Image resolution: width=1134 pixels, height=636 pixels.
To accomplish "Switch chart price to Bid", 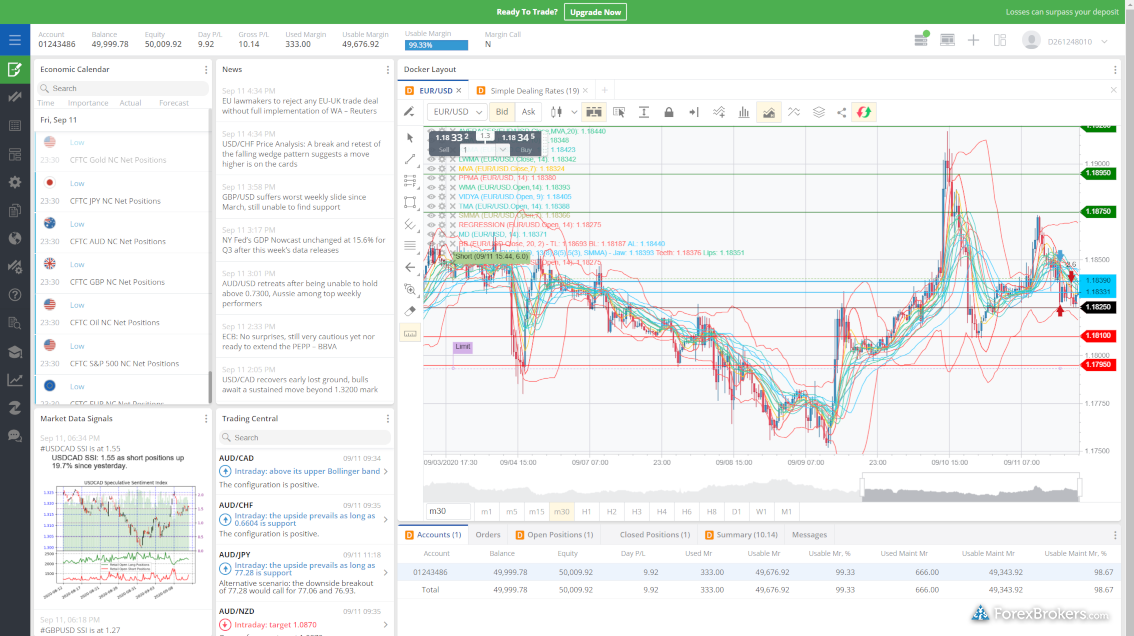I will (502, 112).
